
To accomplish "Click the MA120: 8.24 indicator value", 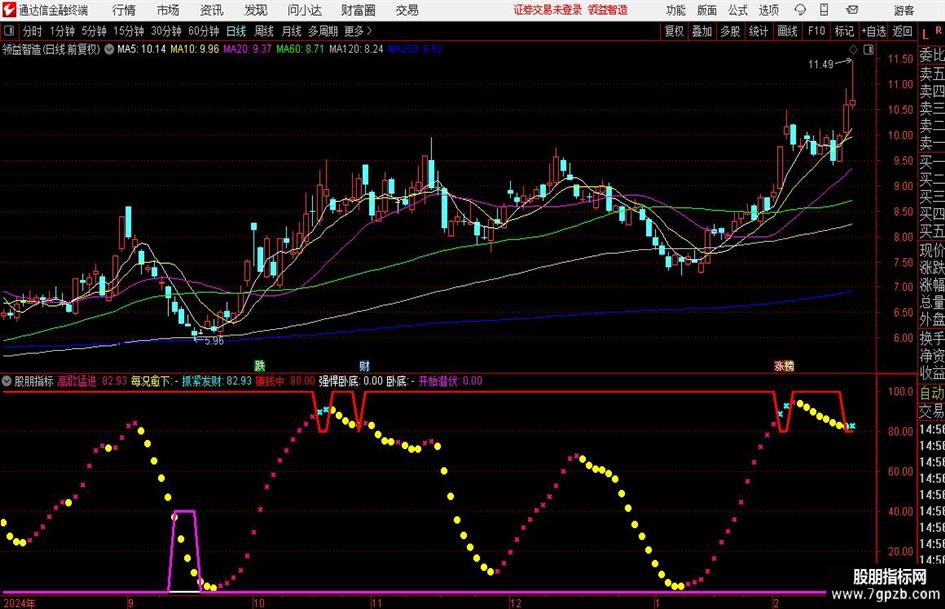I will [356, 49].
